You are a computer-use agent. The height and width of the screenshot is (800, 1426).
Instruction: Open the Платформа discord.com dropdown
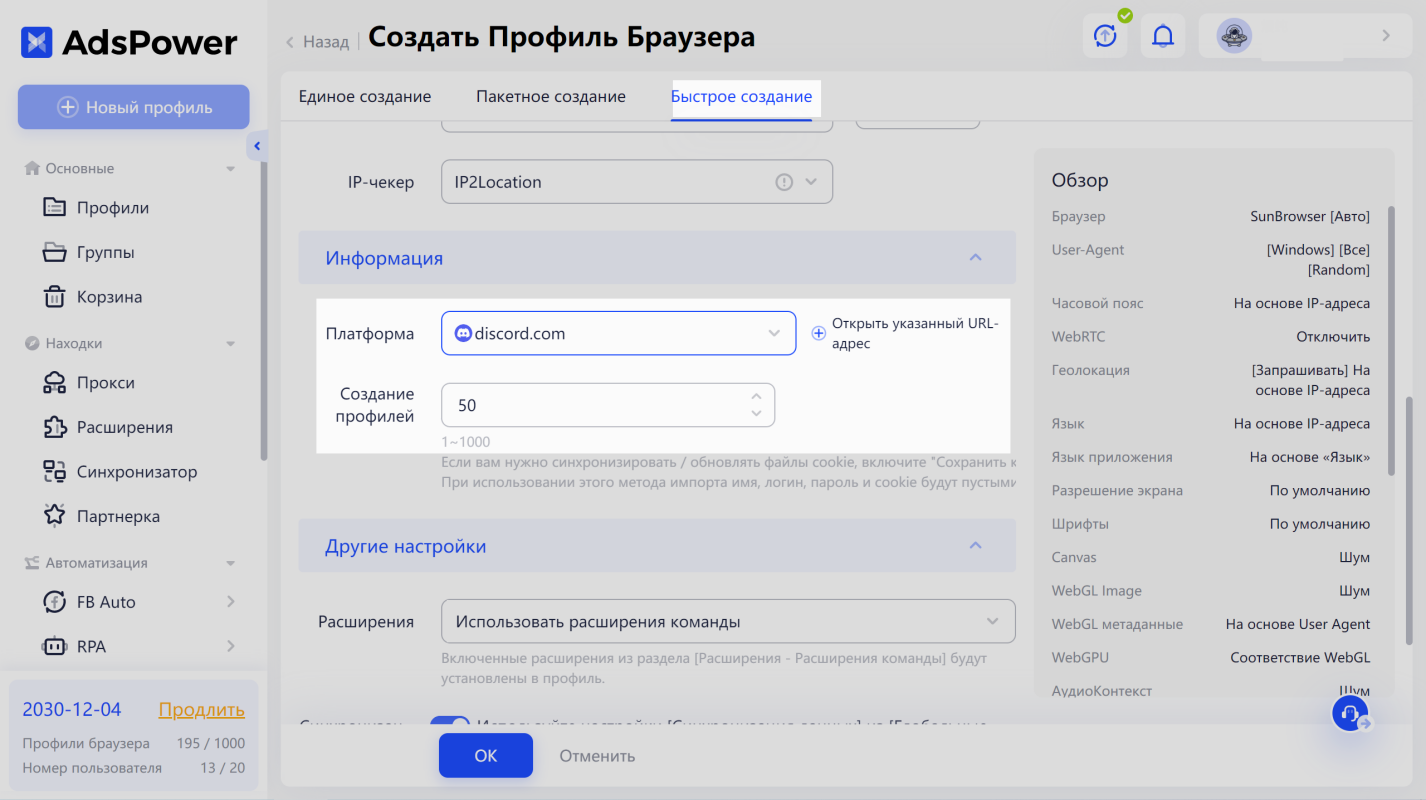click(x=619, y=334)
